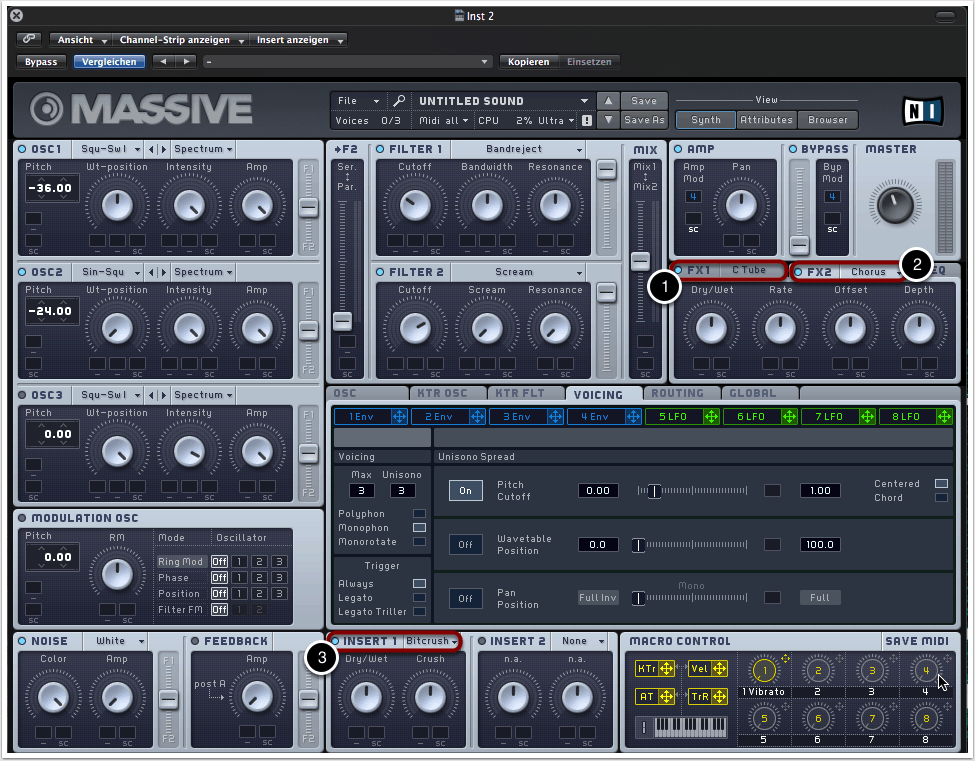The width and height of the screenshot is (975, 761).
Task: Click the 1Env modulation drag handle
Action: tap(399, 416)
